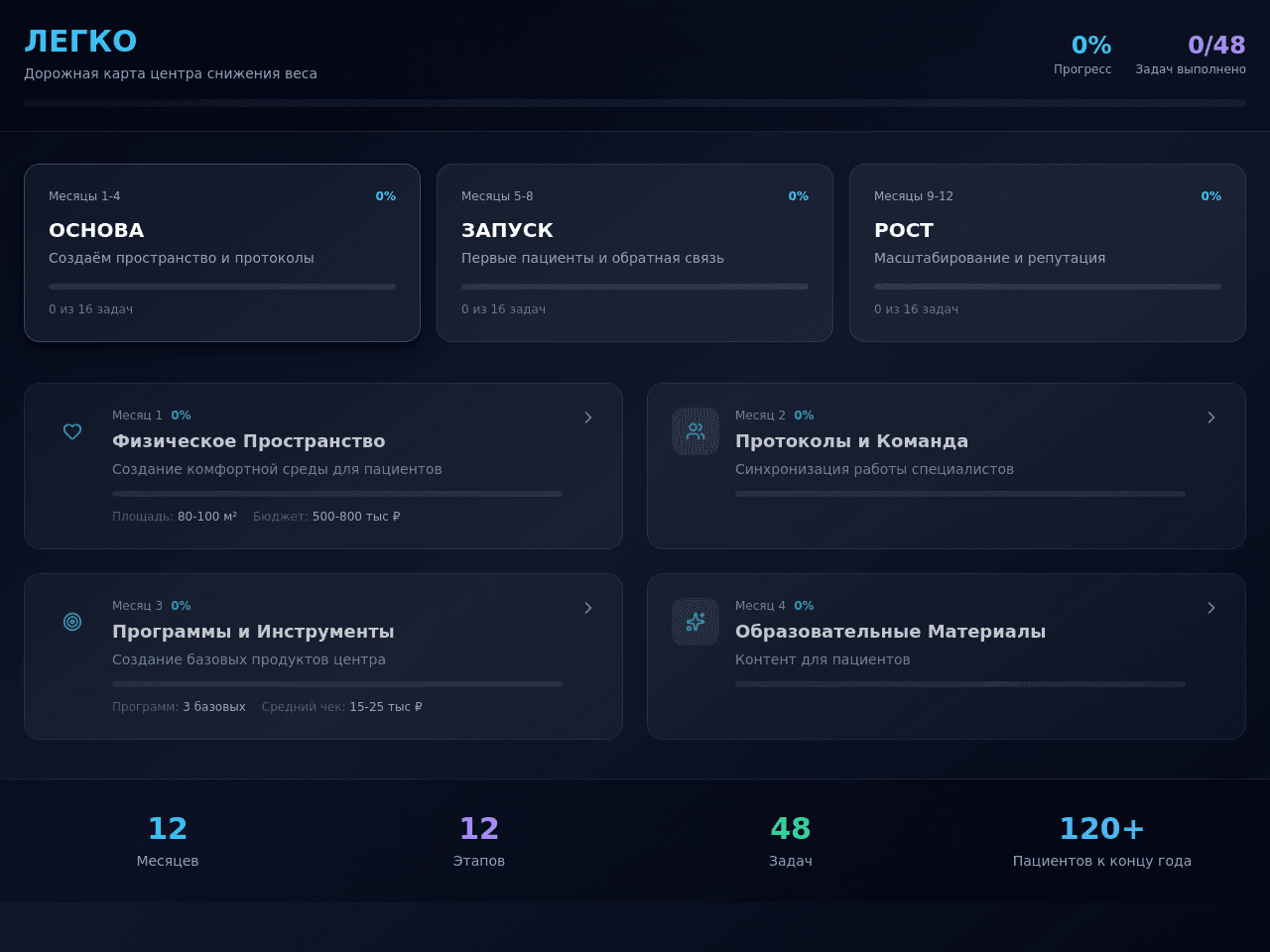Click the 0% badge on ЗАПУСК card
The width and height of the screenshot is (1270, 952).
(799, 196)
